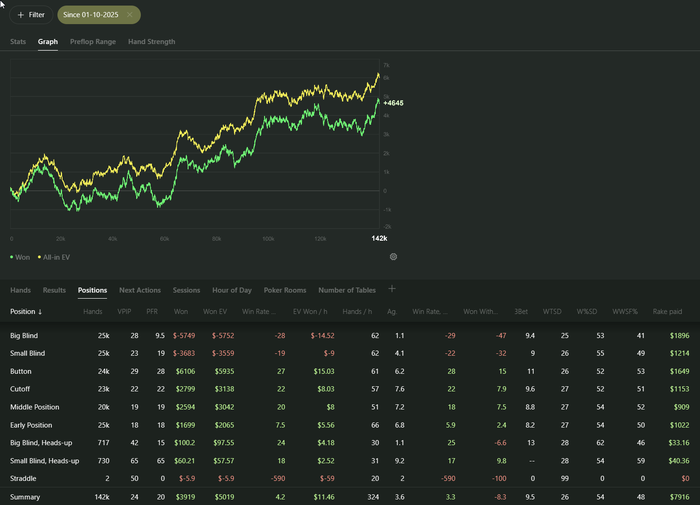Sort table by Rake paid column
This screenshot has width=700, height=505.
[x=667, y=312]
